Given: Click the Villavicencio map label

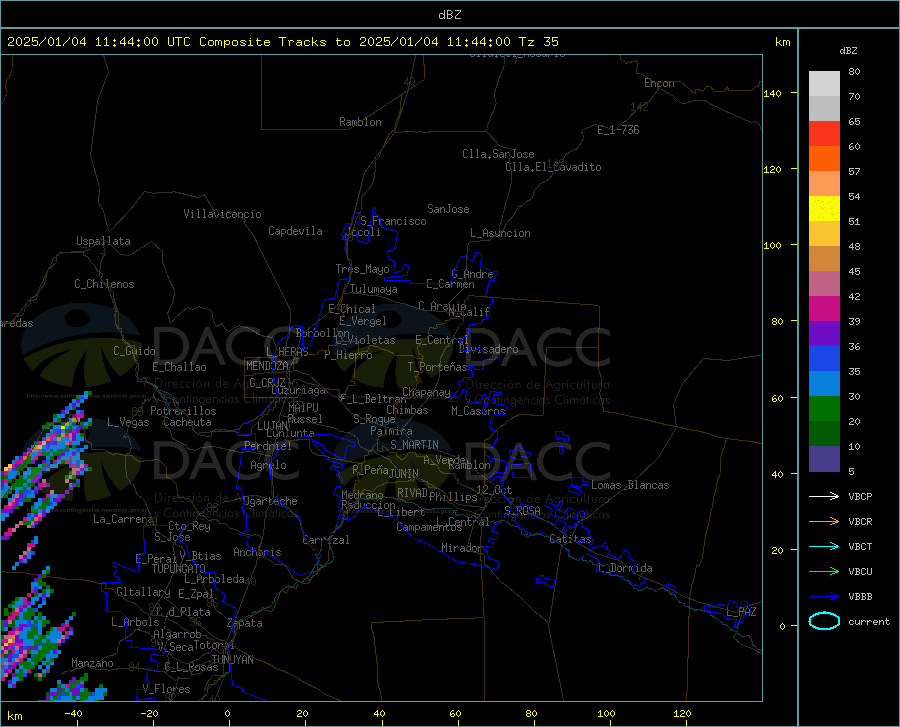Looking at the screenshot, I should [222, 214].
